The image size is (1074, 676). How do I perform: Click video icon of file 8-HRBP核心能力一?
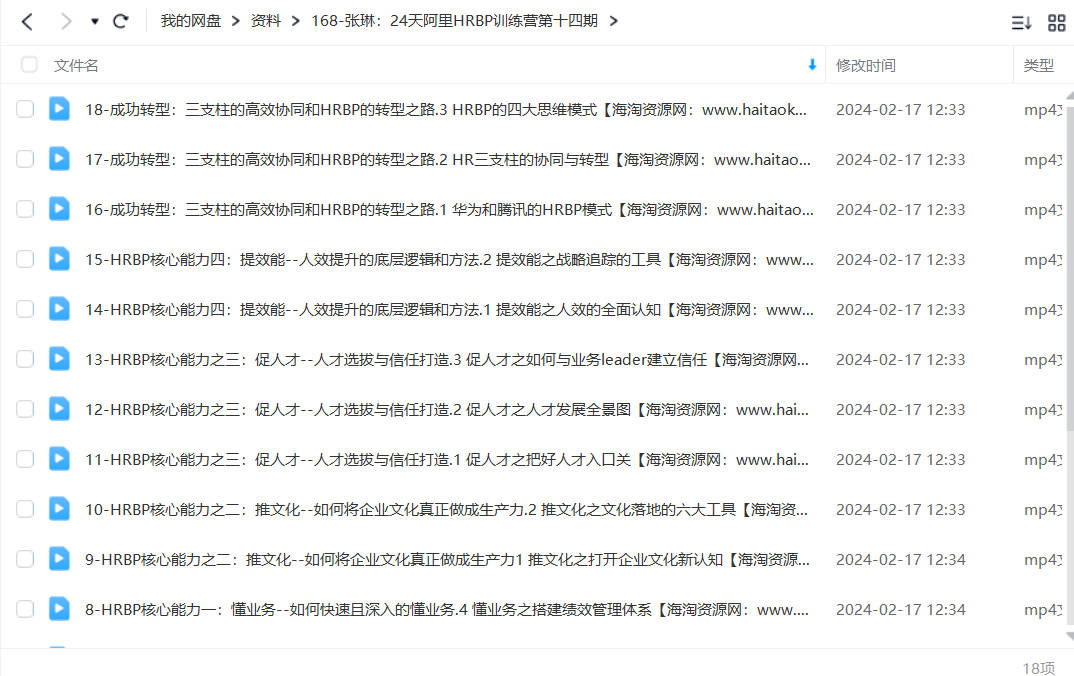(x=59, y=609)
